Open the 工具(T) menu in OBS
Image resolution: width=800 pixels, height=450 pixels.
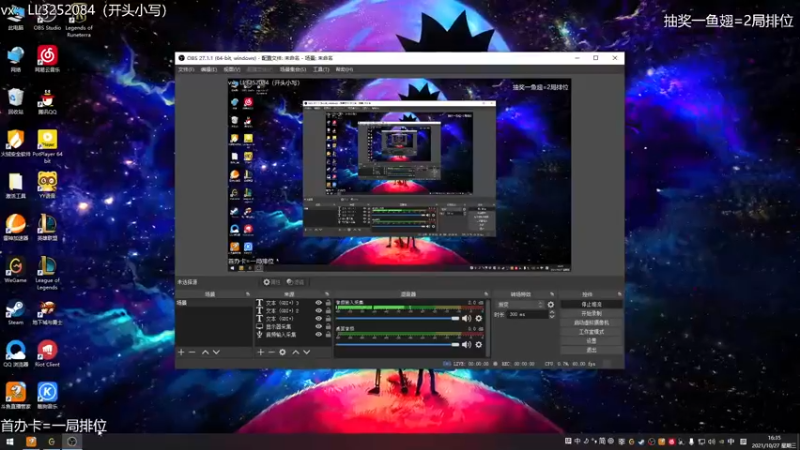point(321,69)
